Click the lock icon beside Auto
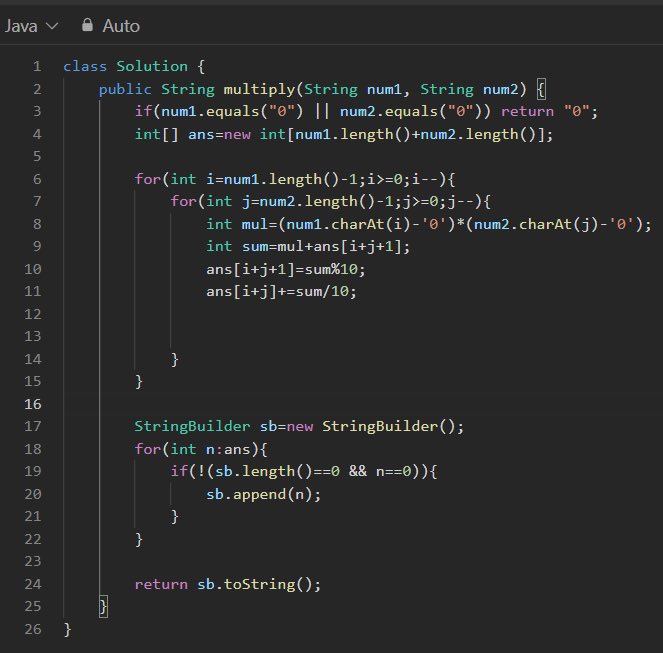The image size is (663, 653). pos(87,25)
